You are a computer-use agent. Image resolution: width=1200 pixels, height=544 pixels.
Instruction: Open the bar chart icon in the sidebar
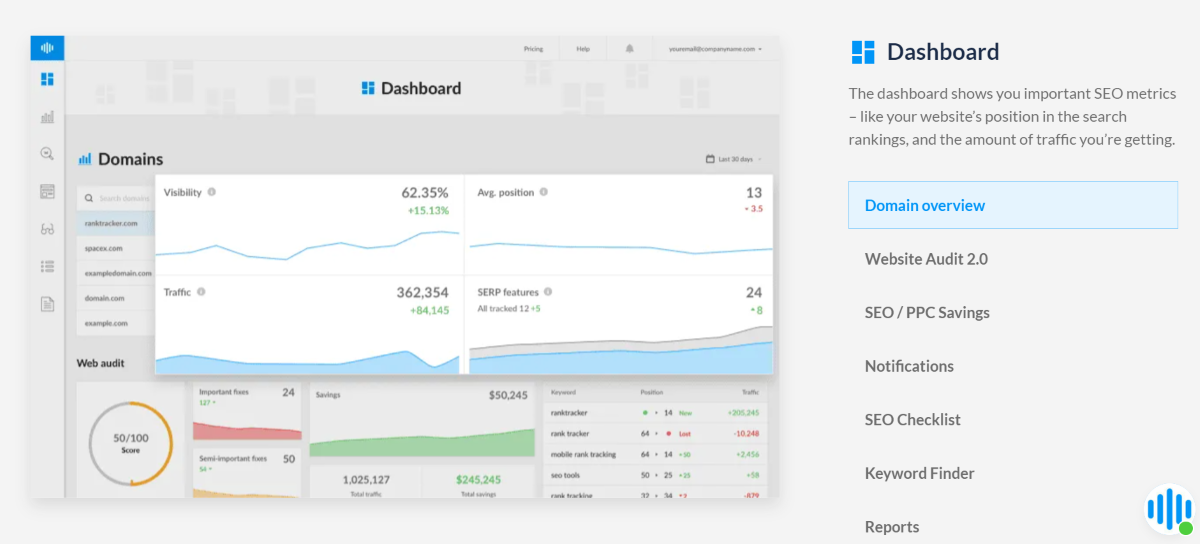tap(47, 117)
